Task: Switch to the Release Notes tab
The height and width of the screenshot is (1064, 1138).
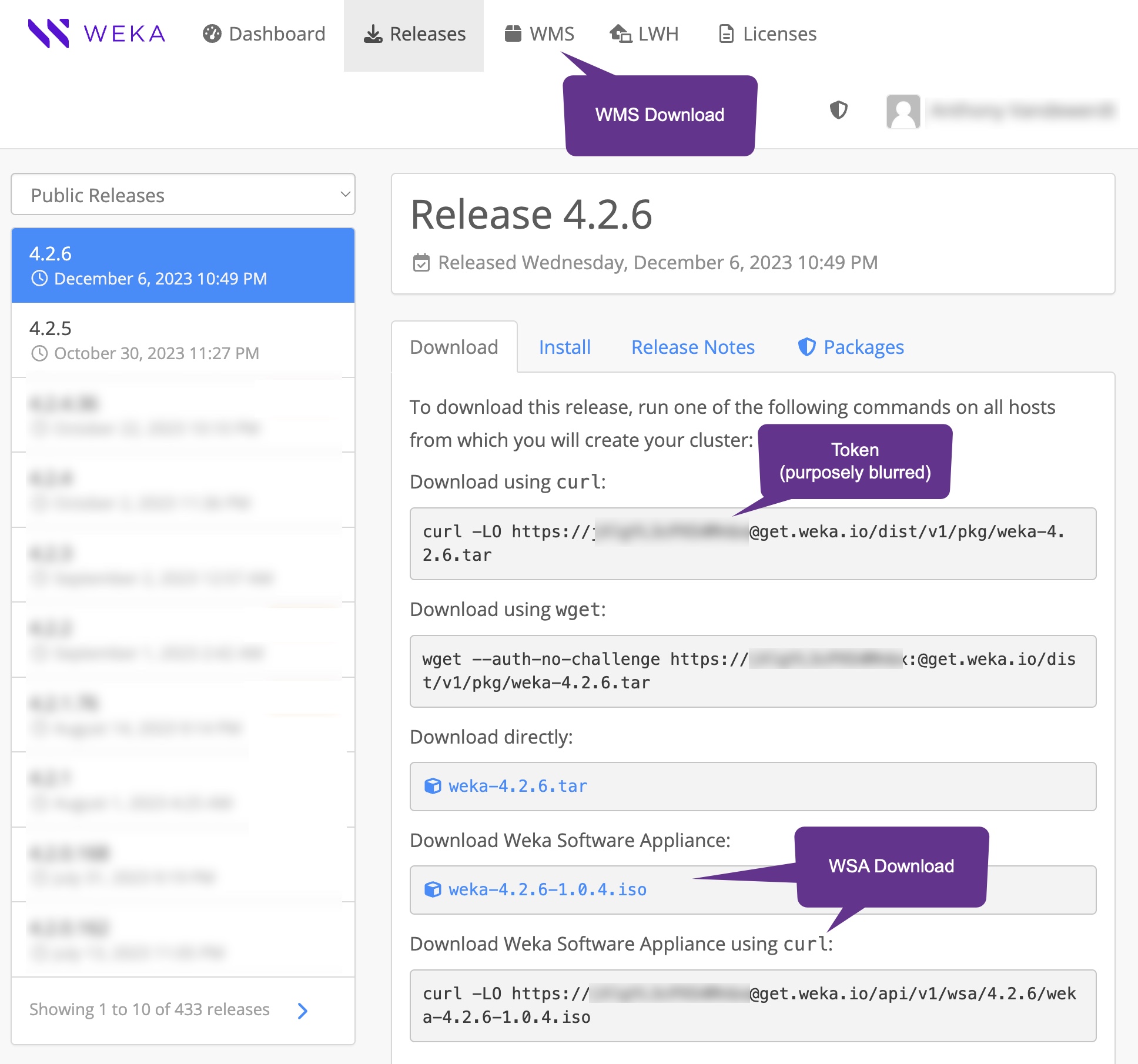Action: tap(692, 347)
